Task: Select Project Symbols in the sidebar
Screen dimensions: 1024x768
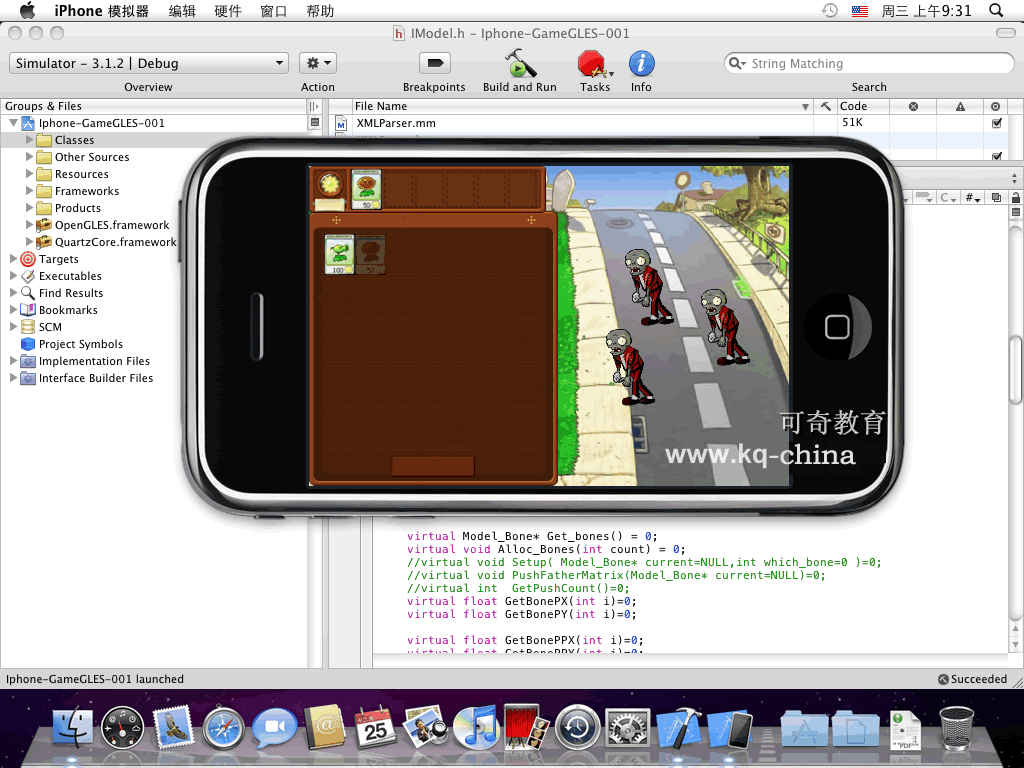Action: (80, 344)
